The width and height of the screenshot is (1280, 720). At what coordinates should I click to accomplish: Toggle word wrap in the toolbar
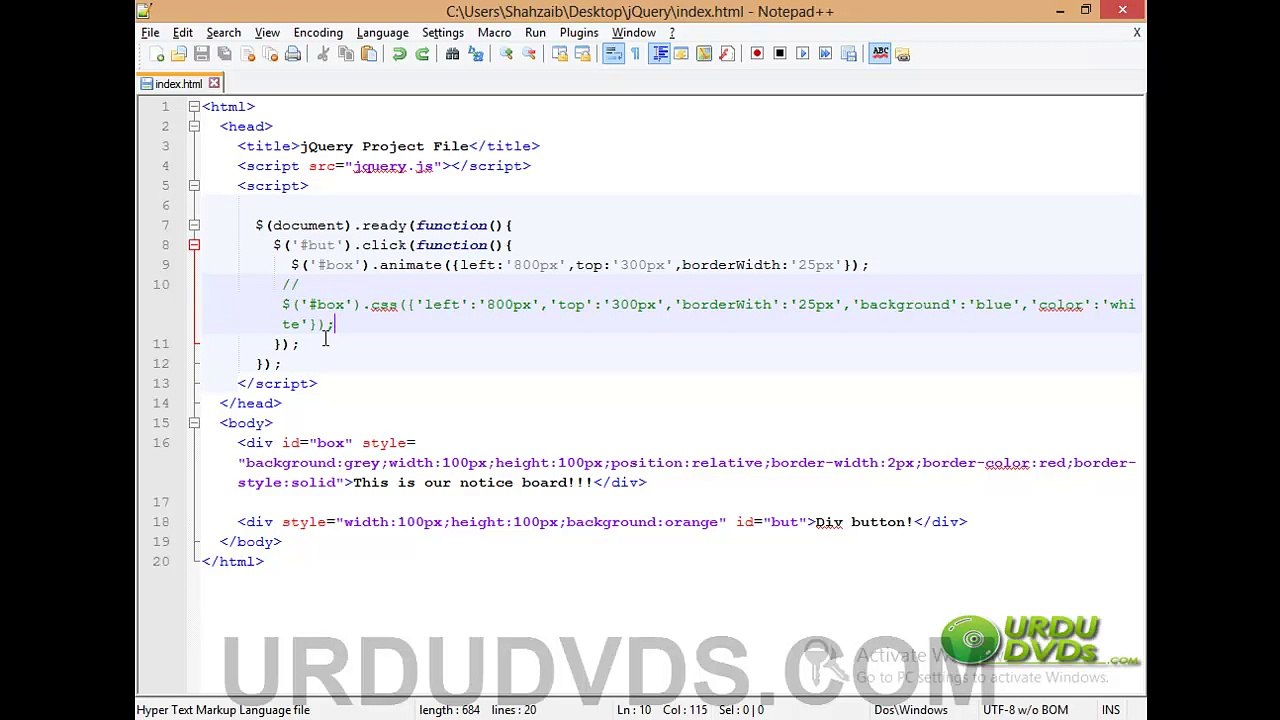pos(613,54)
